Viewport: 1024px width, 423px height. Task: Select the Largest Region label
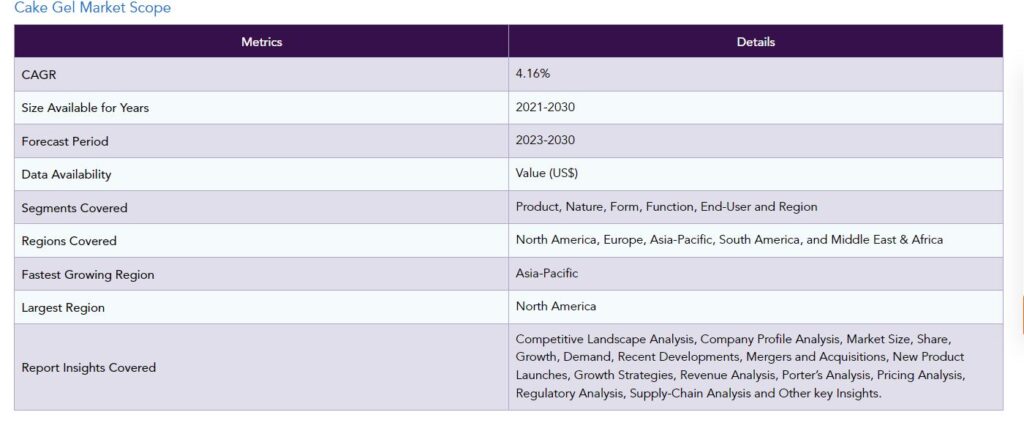[63, 308]
